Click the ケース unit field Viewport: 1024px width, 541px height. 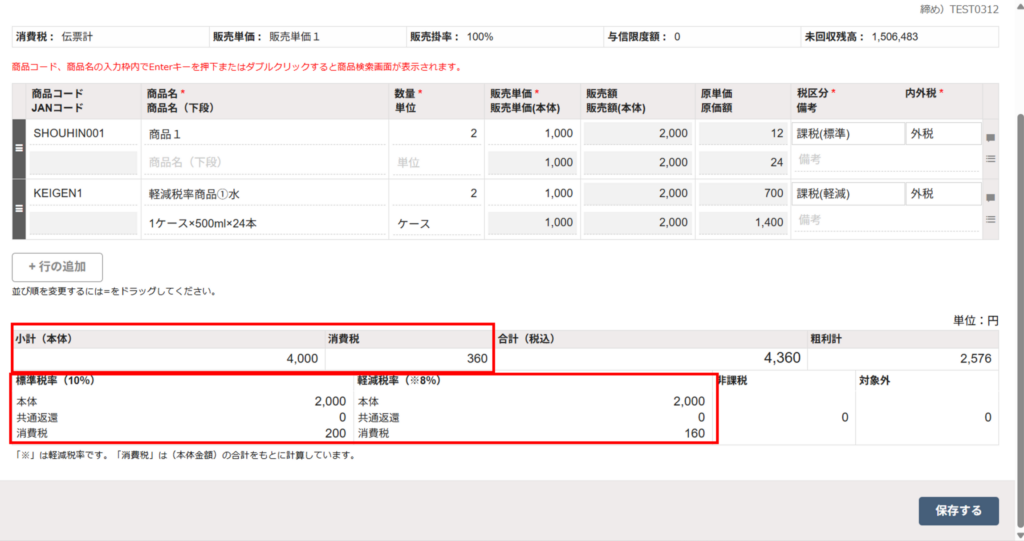(x=435, y=224)
